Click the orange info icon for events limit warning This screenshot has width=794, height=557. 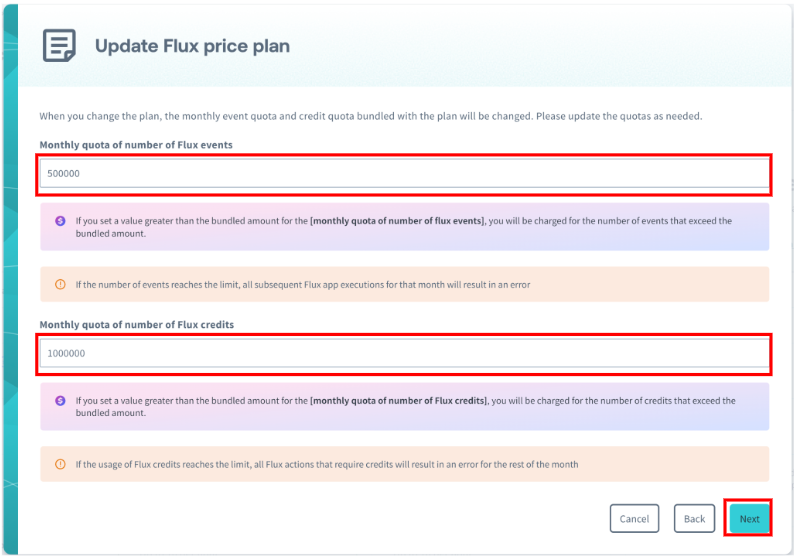(60, 285)
